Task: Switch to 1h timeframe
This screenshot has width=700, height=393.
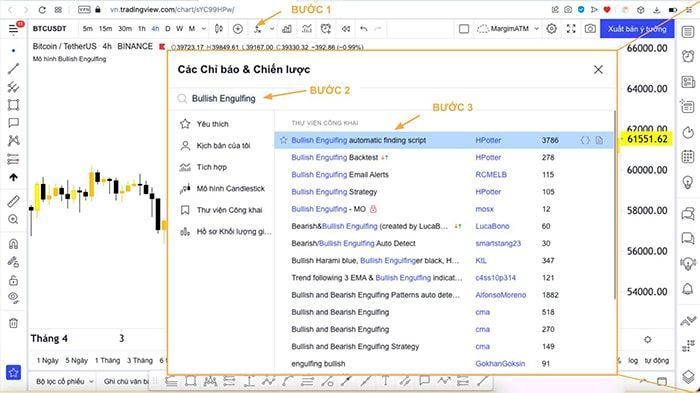Action: coord(142,29)
